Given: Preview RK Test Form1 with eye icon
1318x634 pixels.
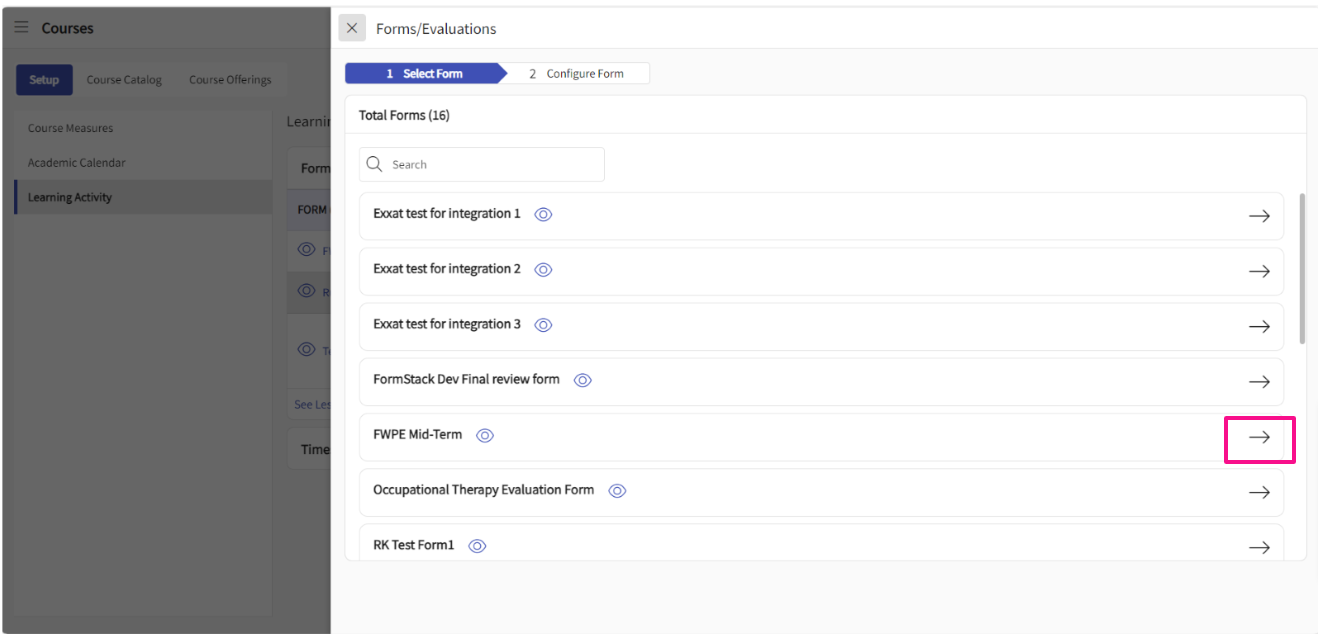Looking at the screenshot, I should pyautogui.click(x=477, y=546).
